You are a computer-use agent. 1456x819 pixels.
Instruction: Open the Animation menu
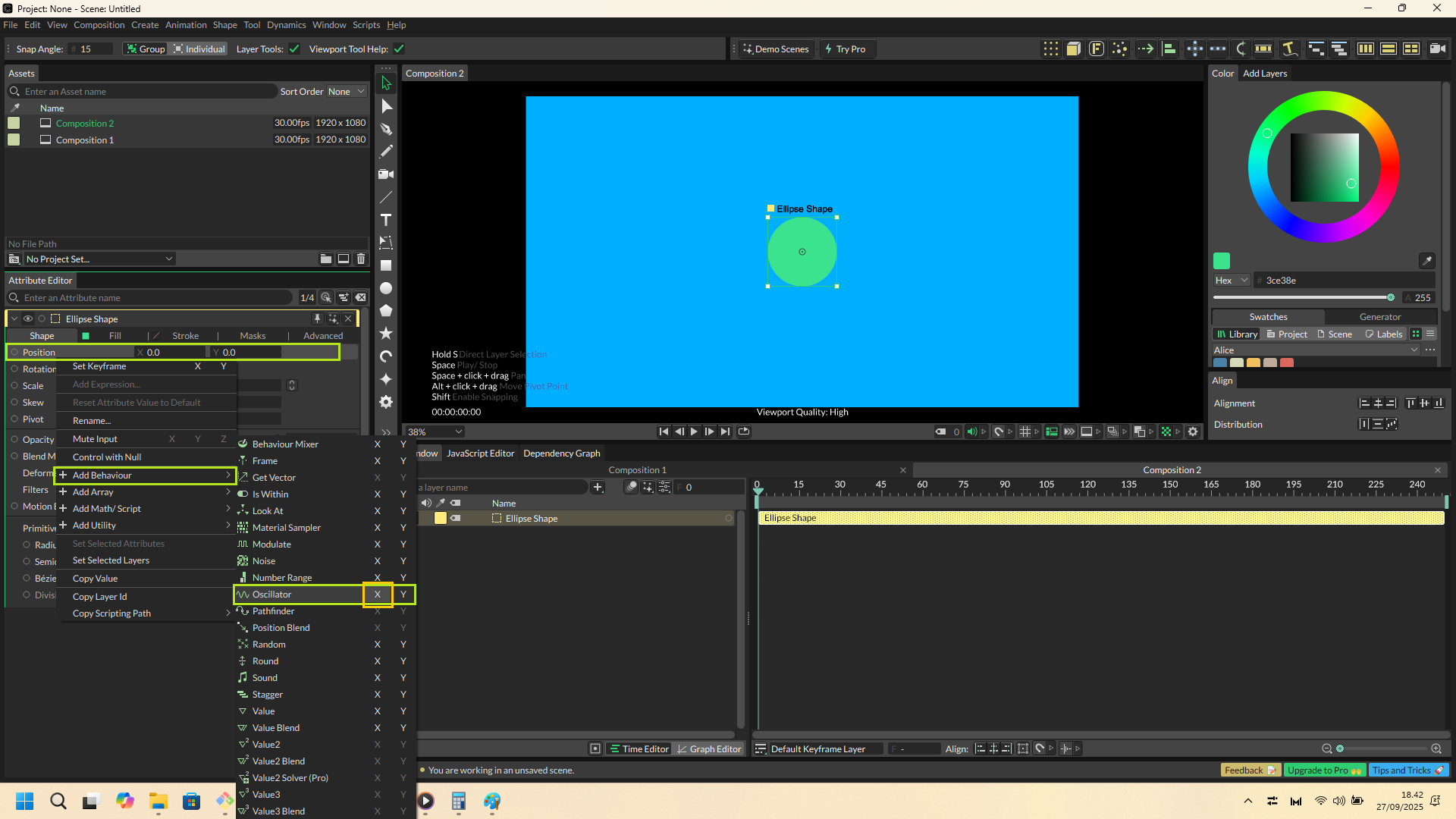click(x=186, y=25)
